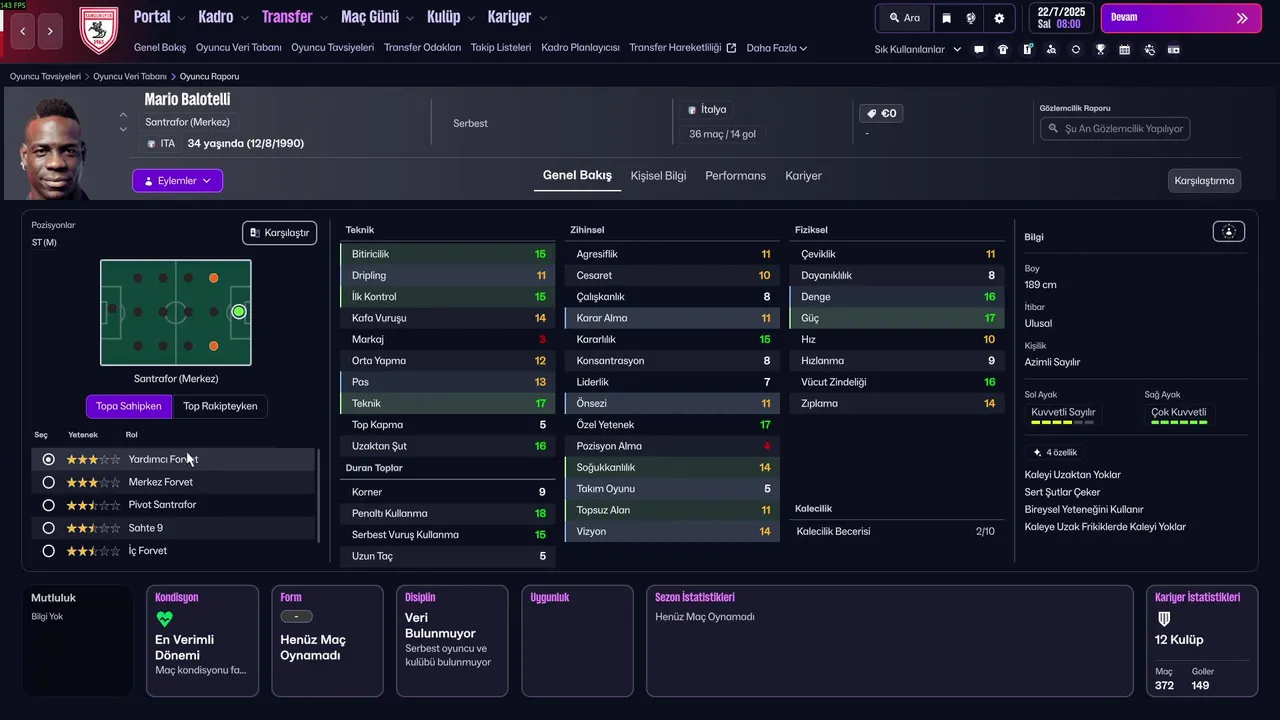Screen dimensions: 1280x720
Task: Open the Eylemler actions dropdown
Action: click(x=177, y=181)
